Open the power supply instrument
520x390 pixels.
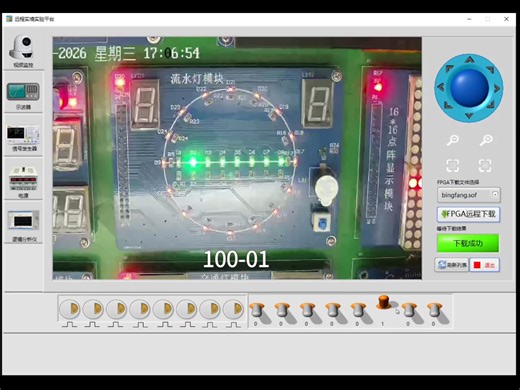[23, 182]
